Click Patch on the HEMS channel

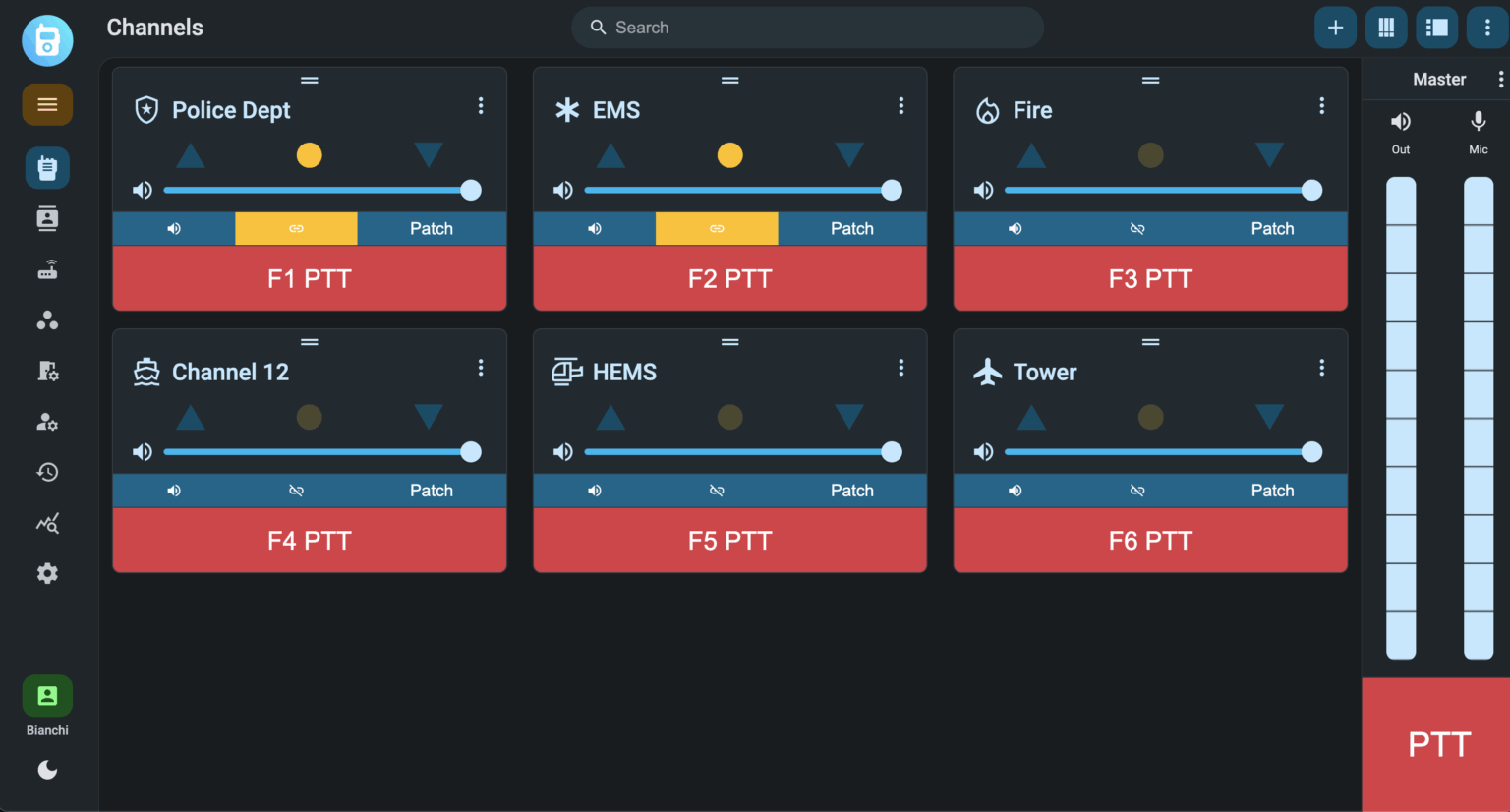tap(851, 491)
